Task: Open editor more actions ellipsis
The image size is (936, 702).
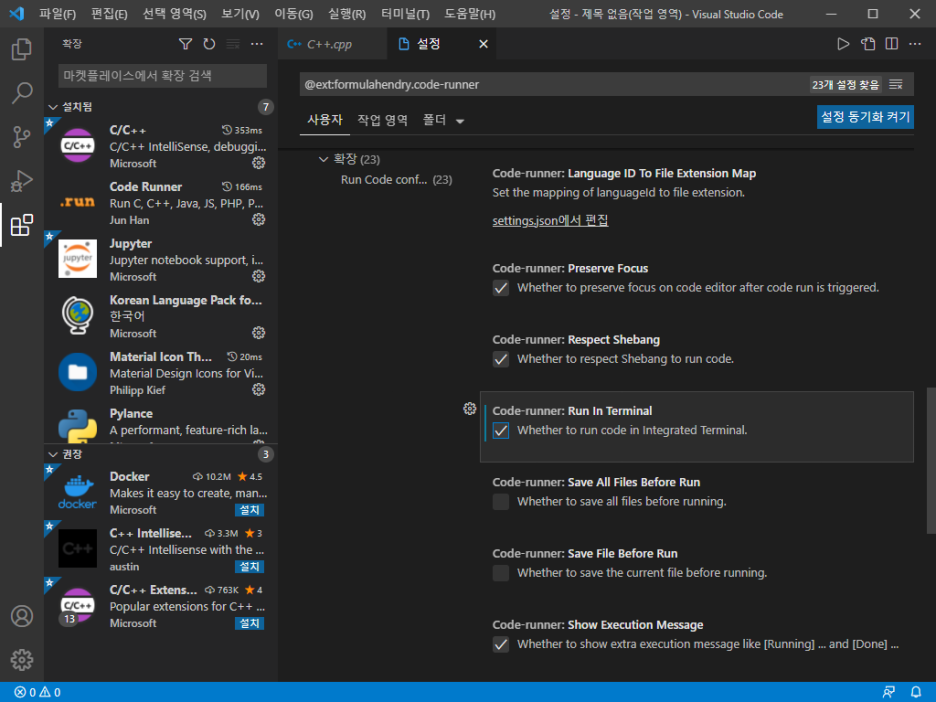Action: [915, 44]
